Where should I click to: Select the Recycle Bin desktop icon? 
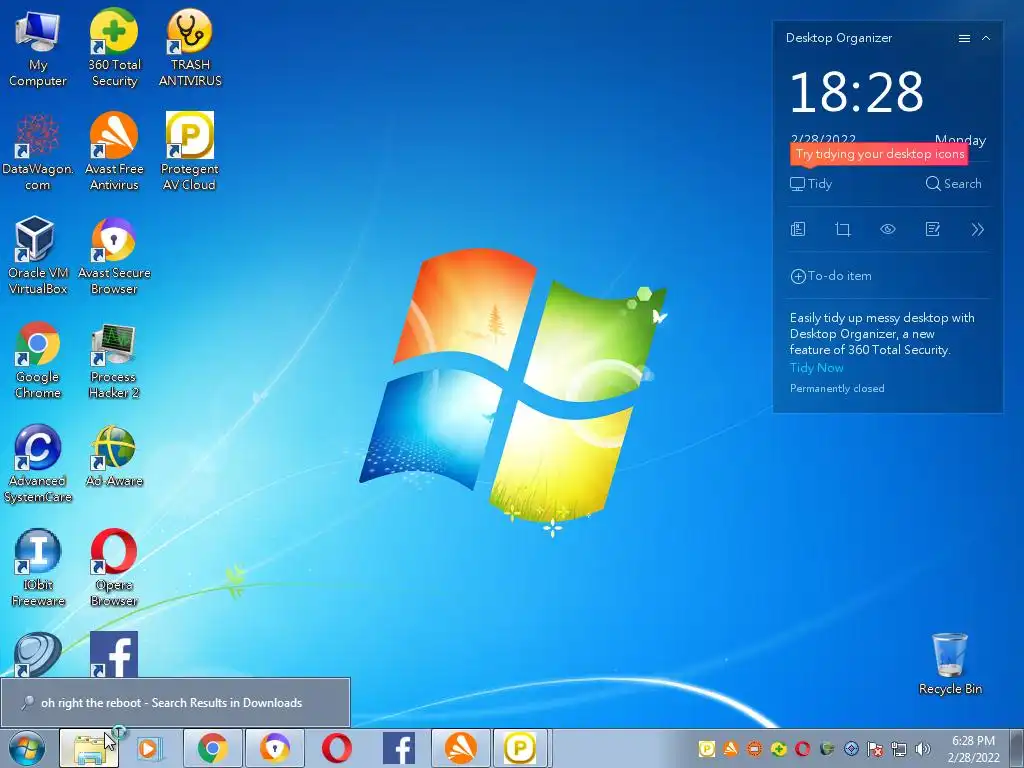point(950,664)
